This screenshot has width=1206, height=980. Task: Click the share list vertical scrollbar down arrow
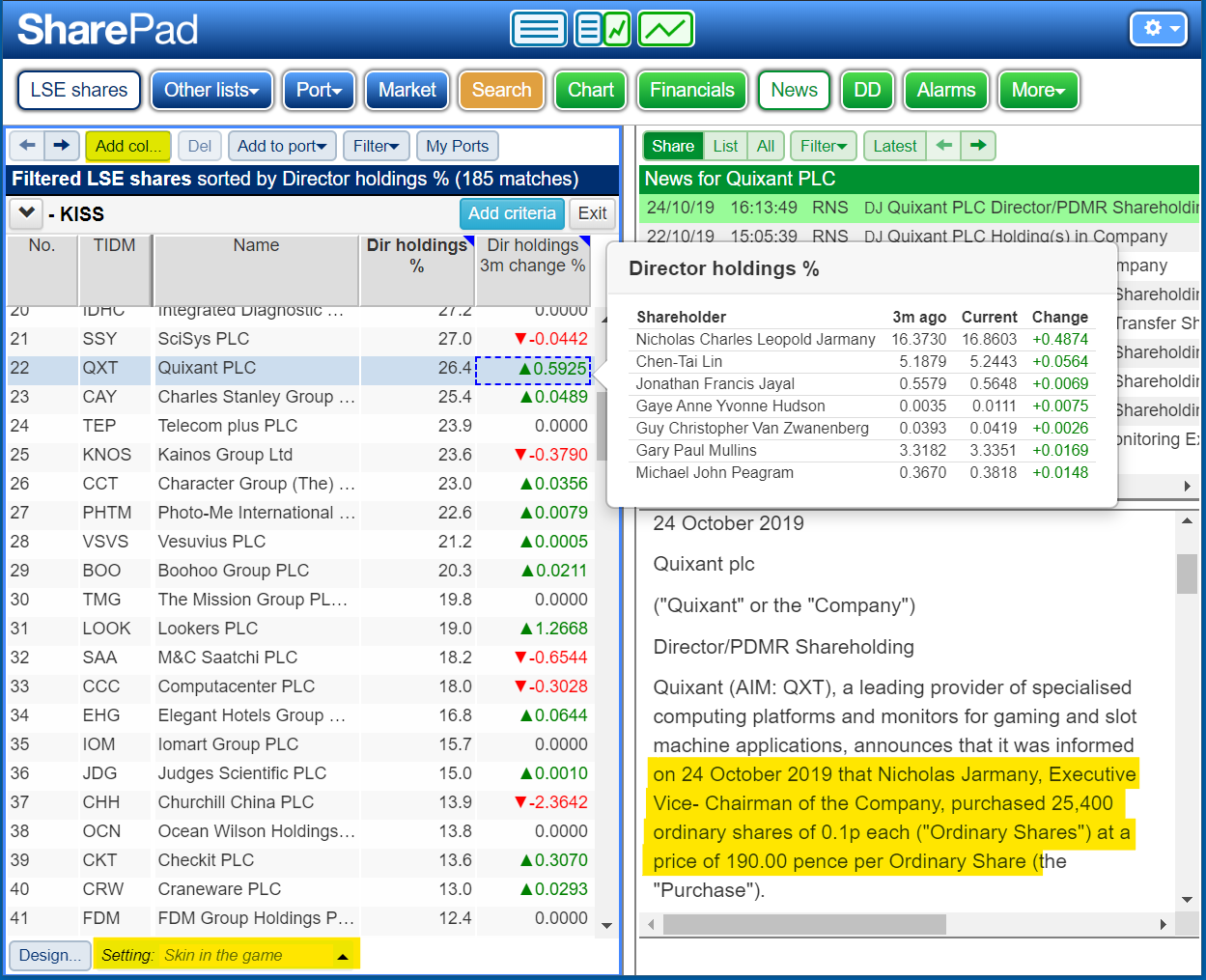click(x=607, y=926)
